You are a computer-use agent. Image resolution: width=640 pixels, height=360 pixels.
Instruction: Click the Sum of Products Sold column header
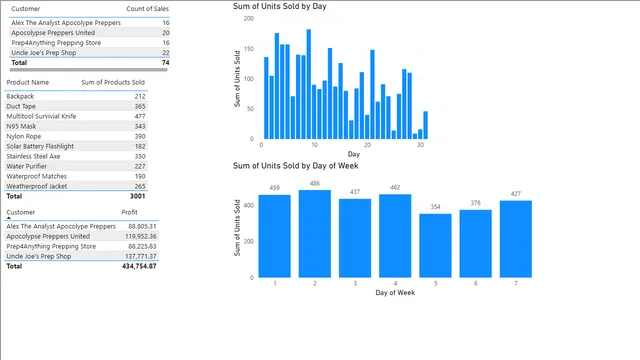tap(113, 82)
